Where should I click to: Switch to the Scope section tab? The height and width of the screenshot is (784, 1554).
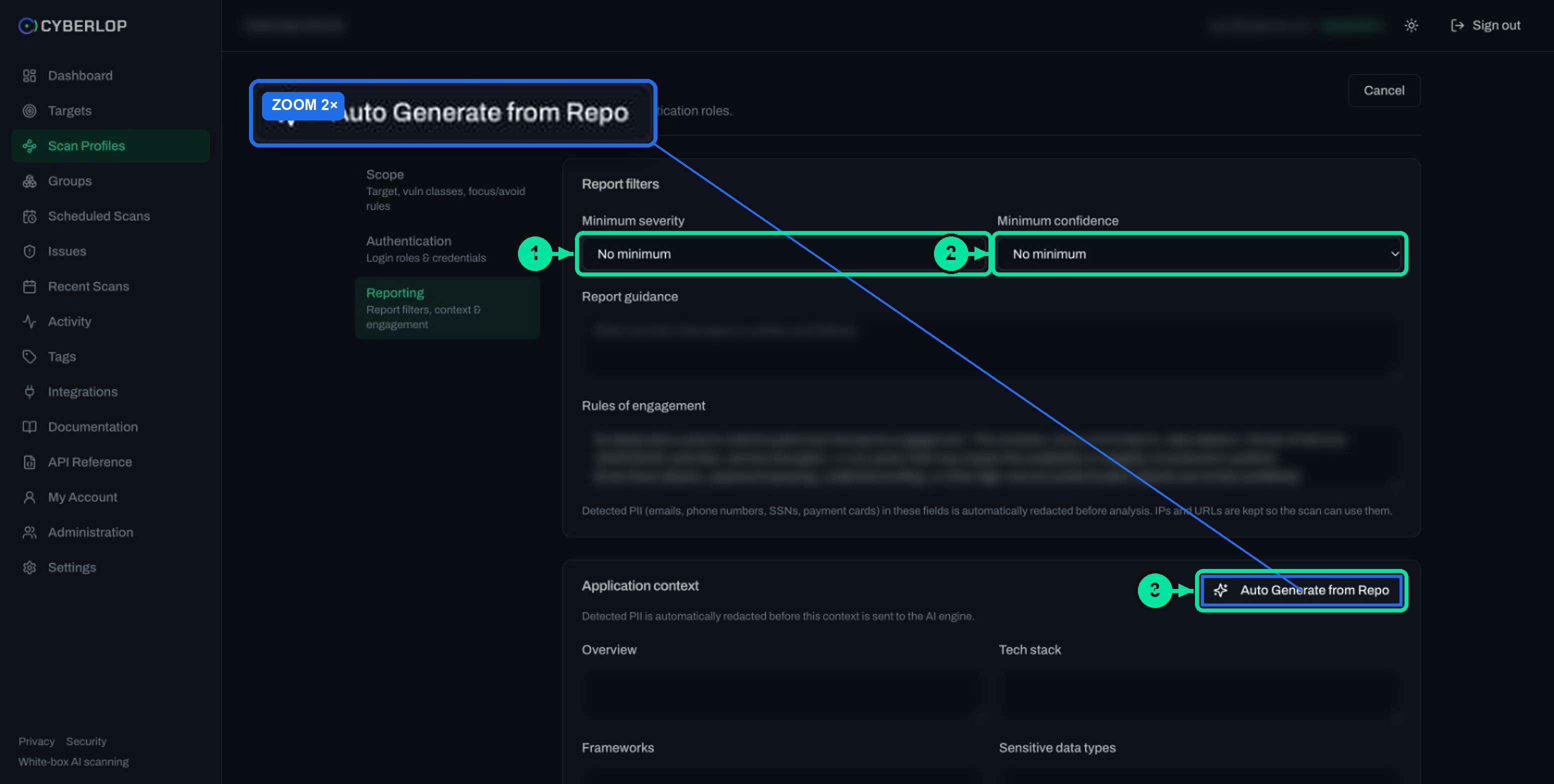(447, 189)
